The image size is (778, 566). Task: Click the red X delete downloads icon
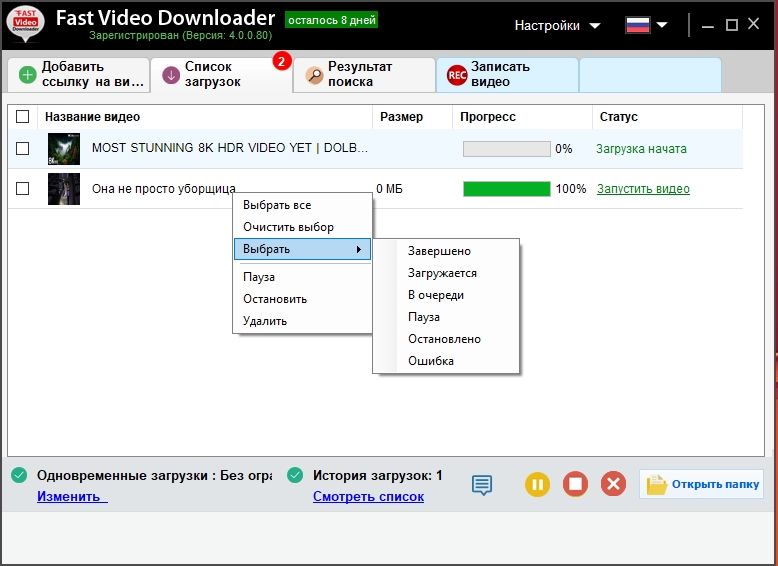pos(613,484)
